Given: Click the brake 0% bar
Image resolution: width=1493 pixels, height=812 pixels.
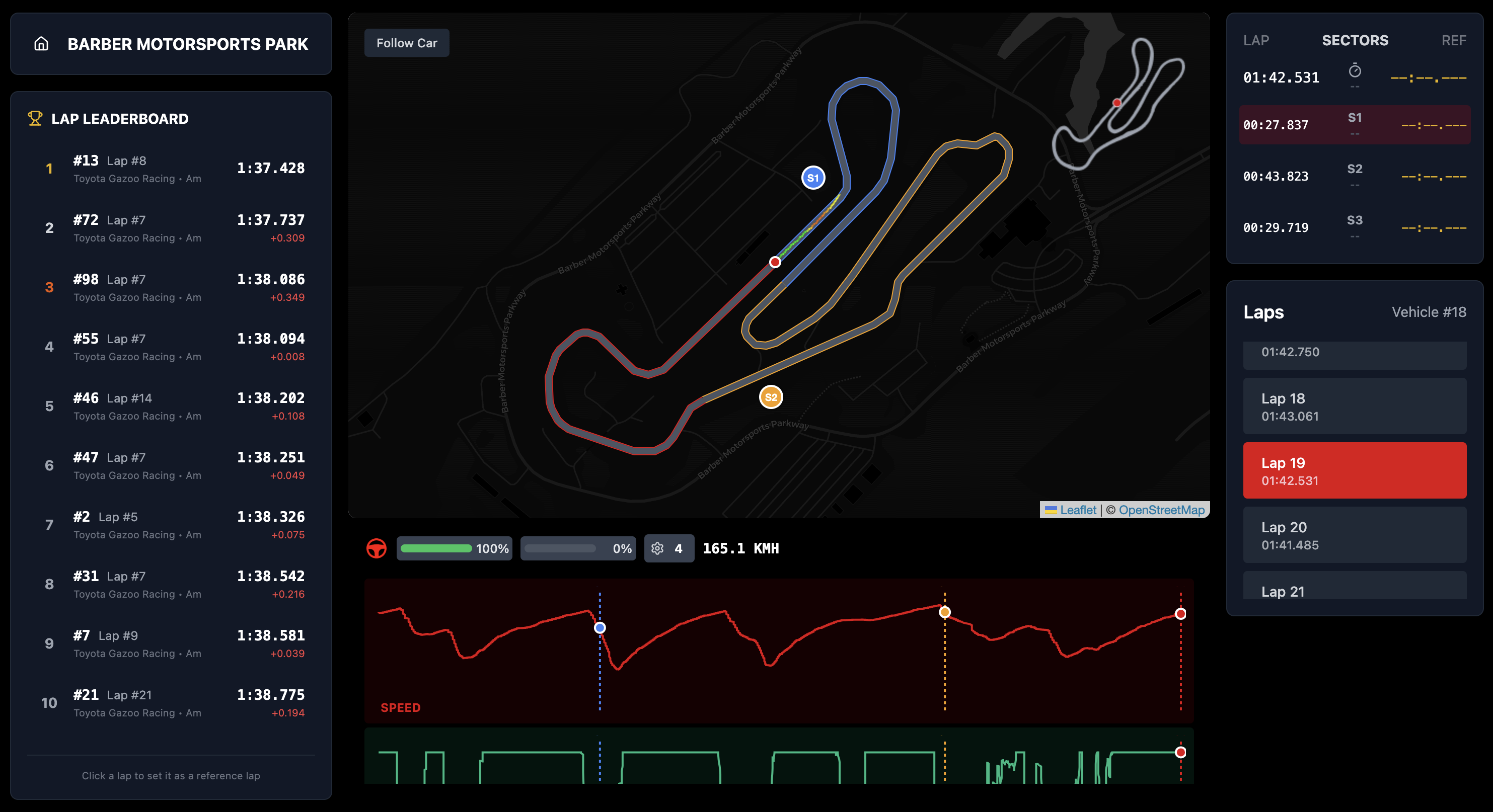Looking at the screenshot, I should (x=560, y=548).
